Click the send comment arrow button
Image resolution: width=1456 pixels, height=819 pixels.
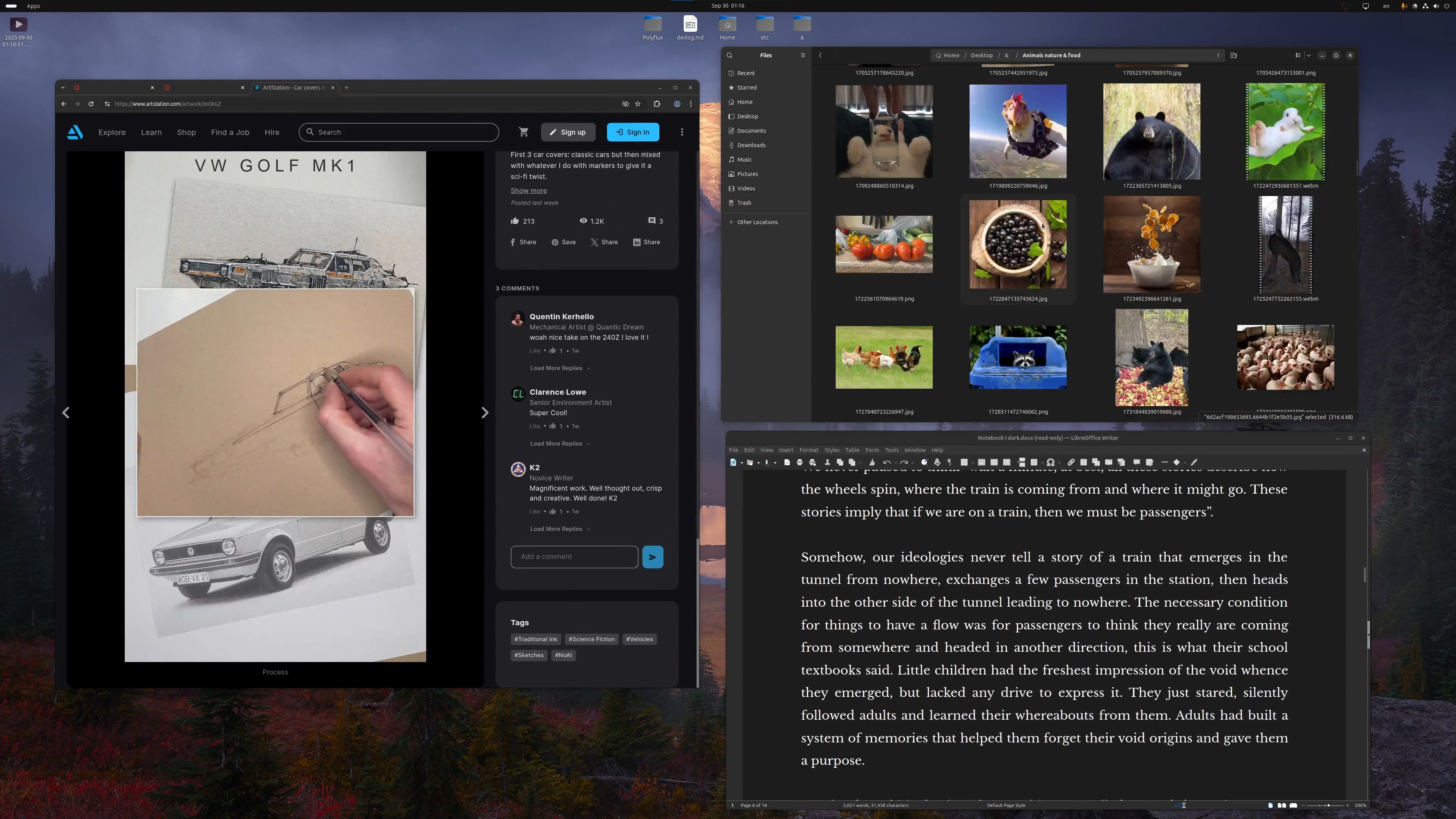[x=652, y=557]
